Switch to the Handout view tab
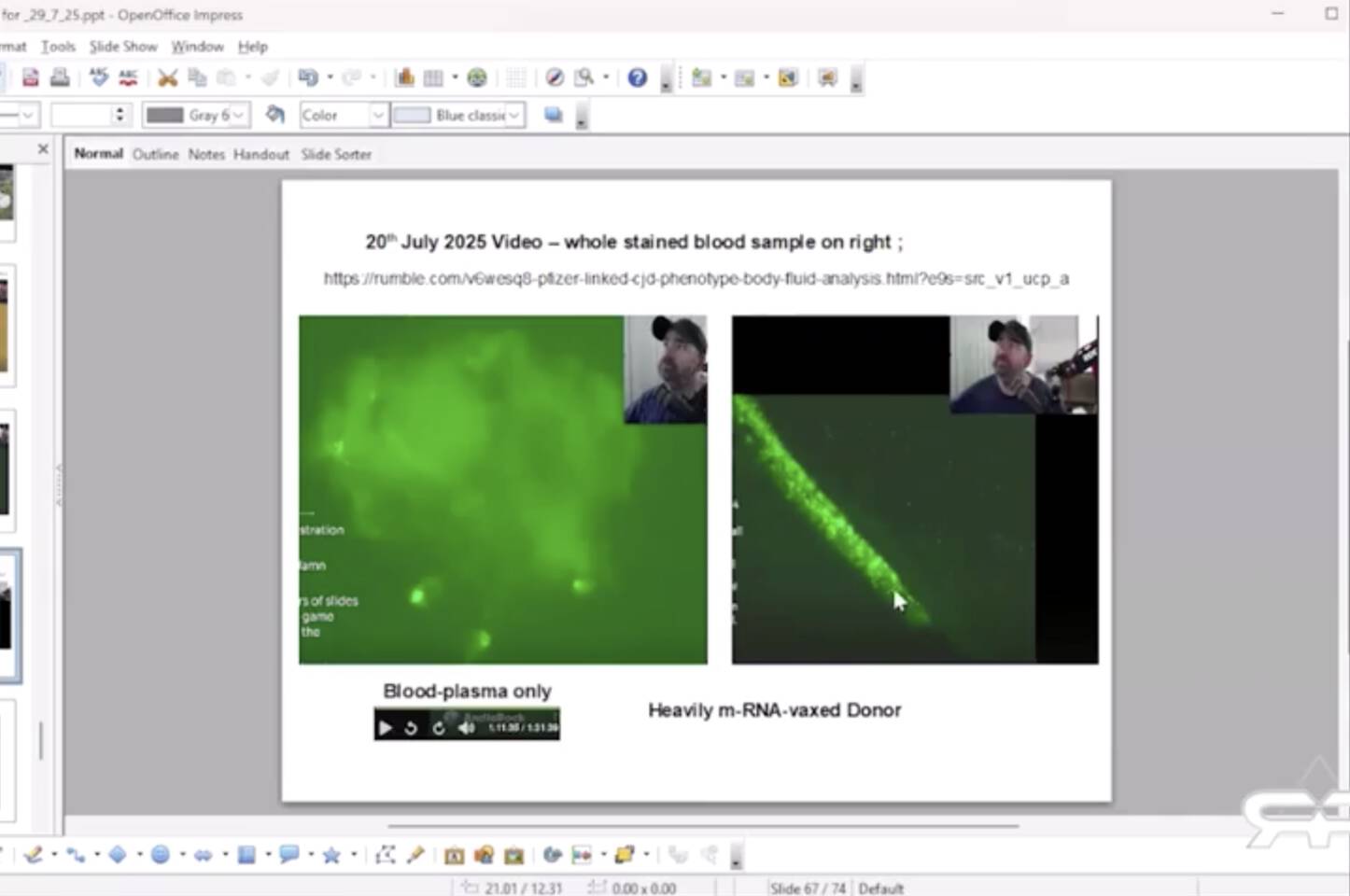This screenshot has width=1350, height=896. 261,154
